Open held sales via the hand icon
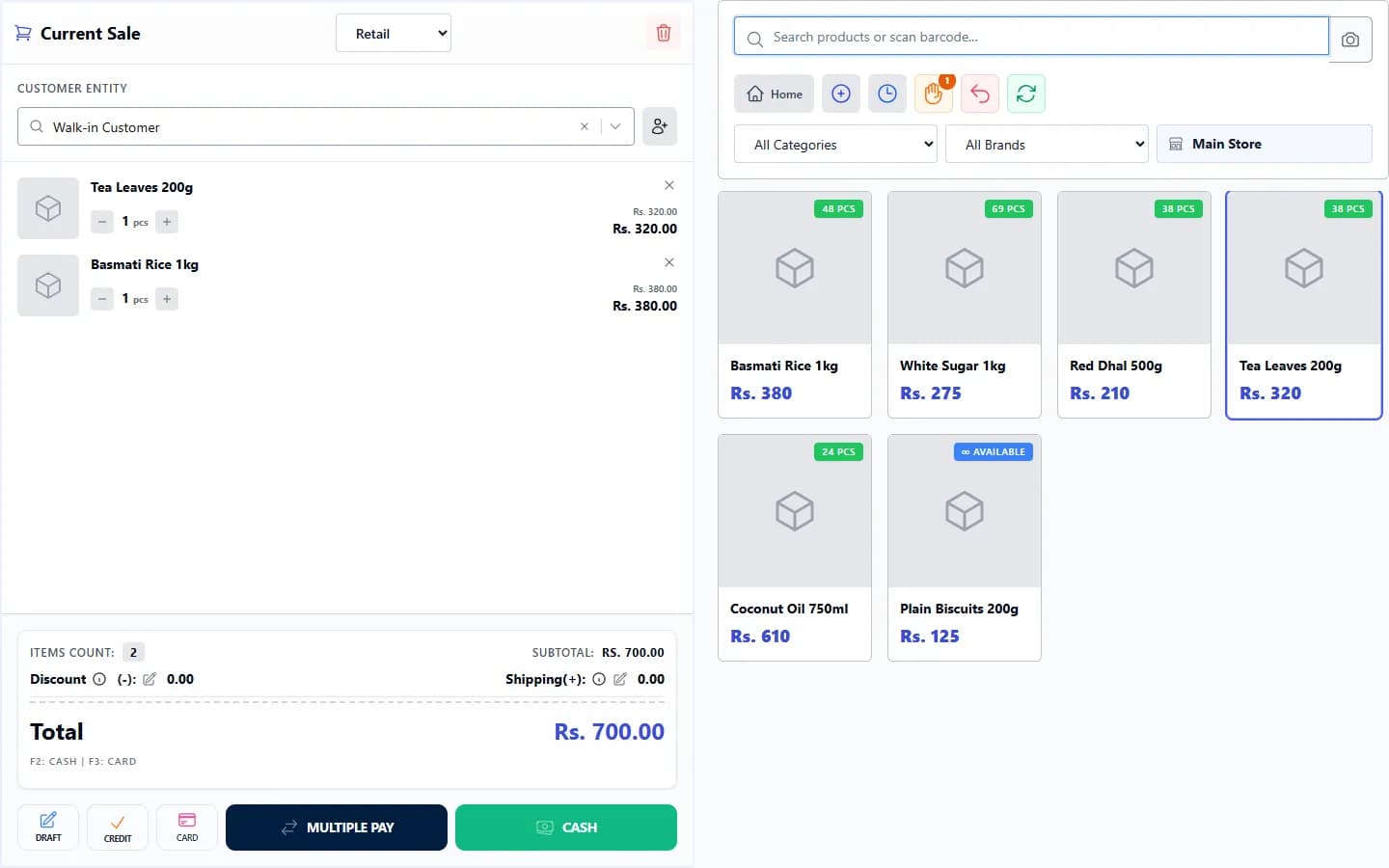Image resolution: width=1389 pixels, height=868 pixels. 934,94
